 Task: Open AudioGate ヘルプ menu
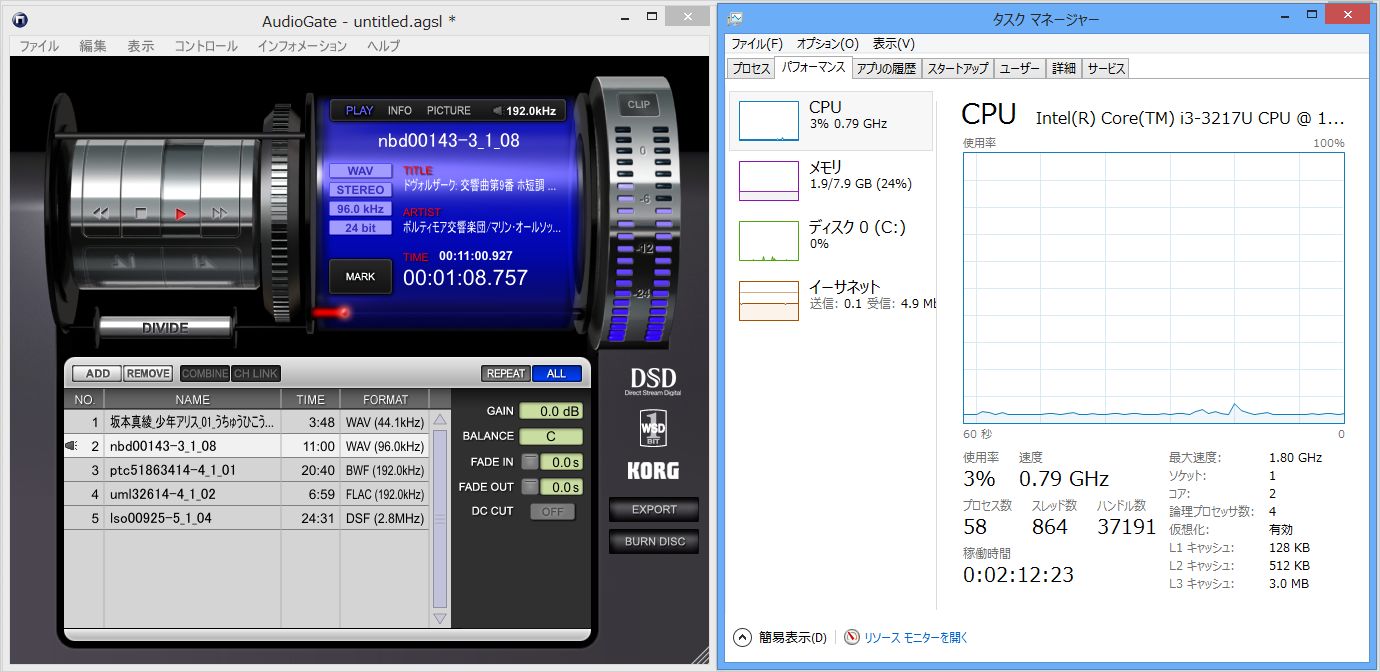tap(383, 46)
